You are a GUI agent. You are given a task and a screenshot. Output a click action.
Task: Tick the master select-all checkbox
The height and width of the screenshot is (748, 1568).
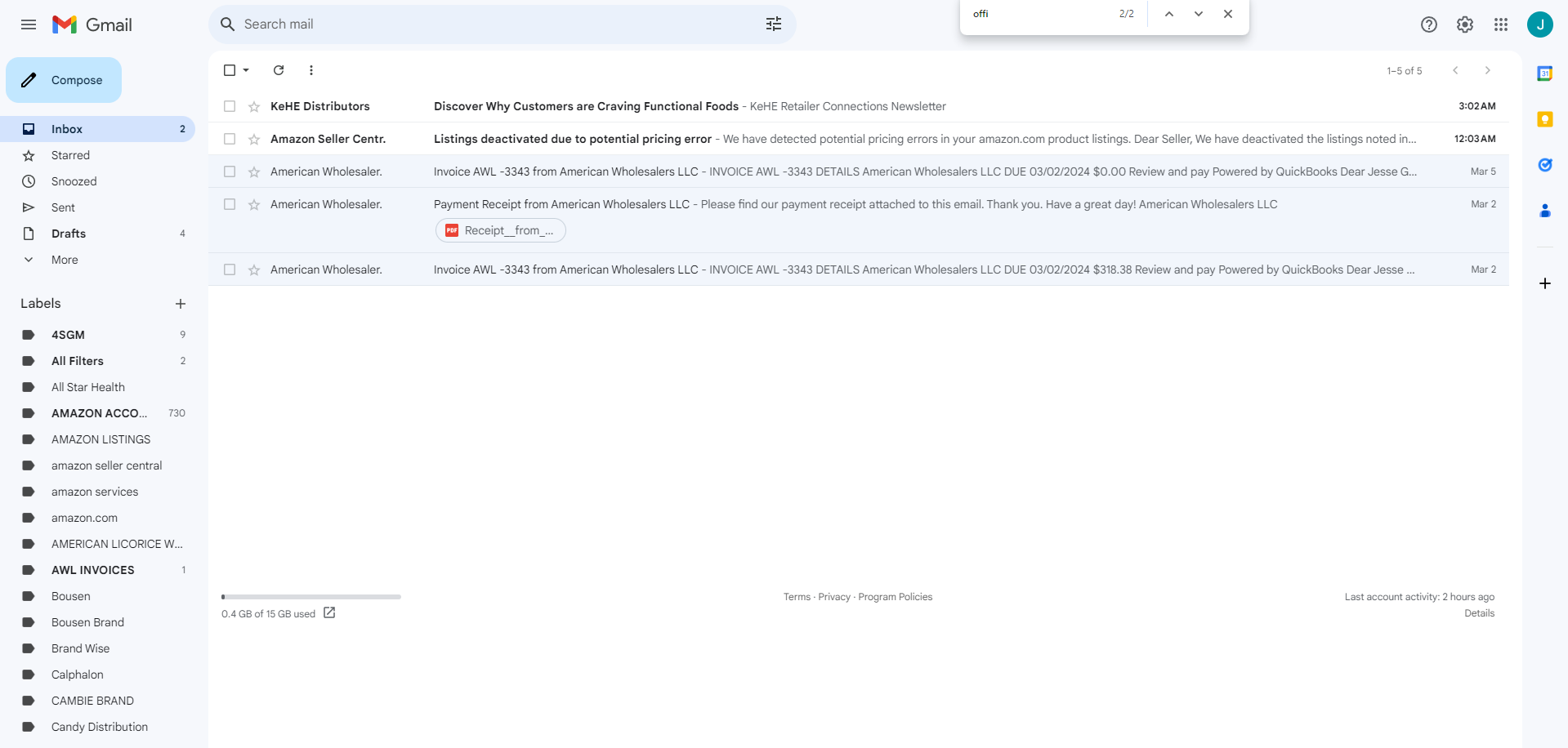[x=230, y=70]
